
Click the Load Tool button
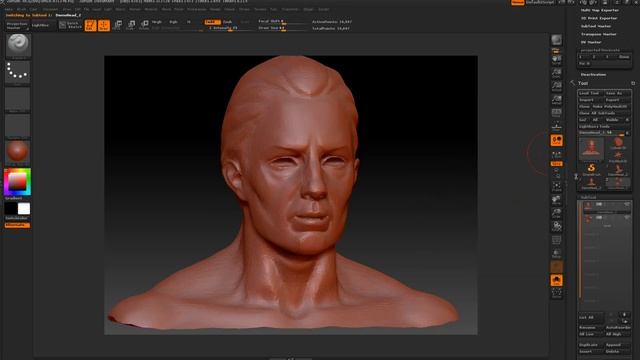tap(590, 93)
